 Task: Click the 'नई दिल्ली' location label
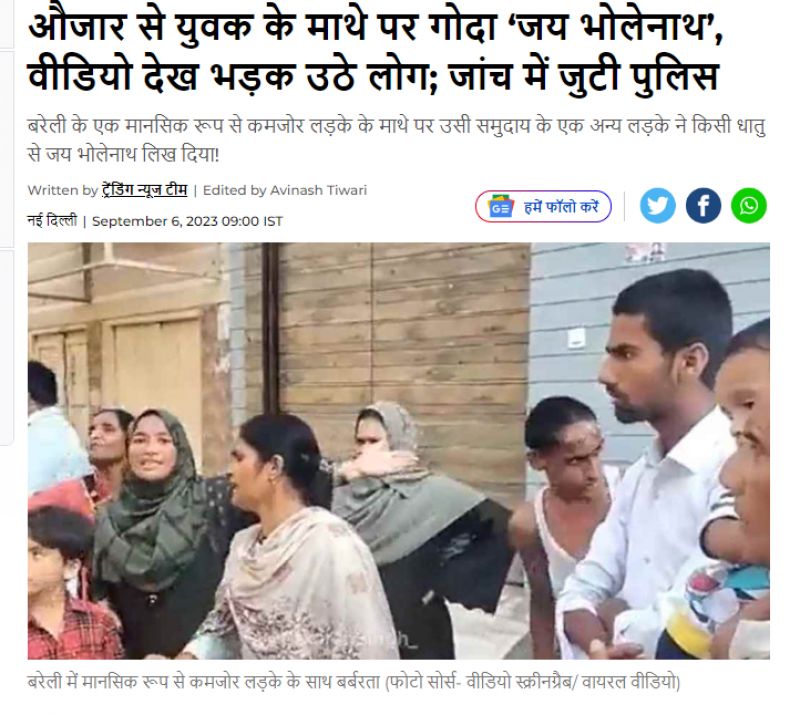(x=52, y=221)
